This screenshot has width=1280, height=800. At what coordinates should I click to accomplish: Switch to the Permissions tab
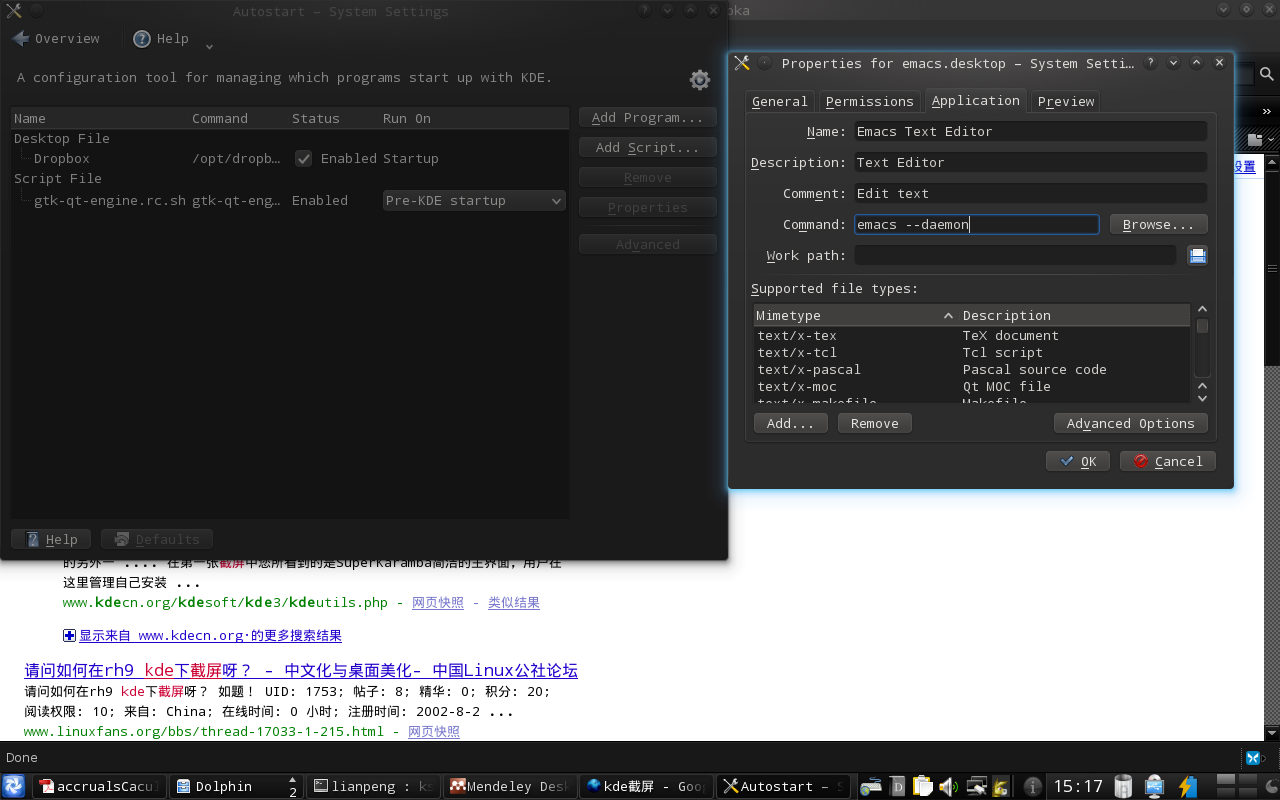(x=869, y=102)
